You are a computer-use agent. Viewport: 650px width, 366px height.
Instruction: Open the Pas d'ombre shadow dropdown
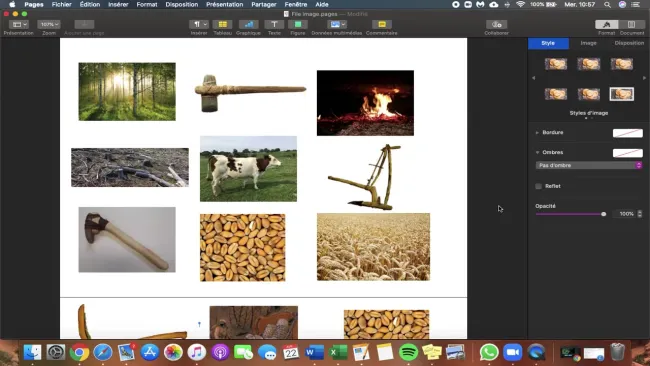589,165
